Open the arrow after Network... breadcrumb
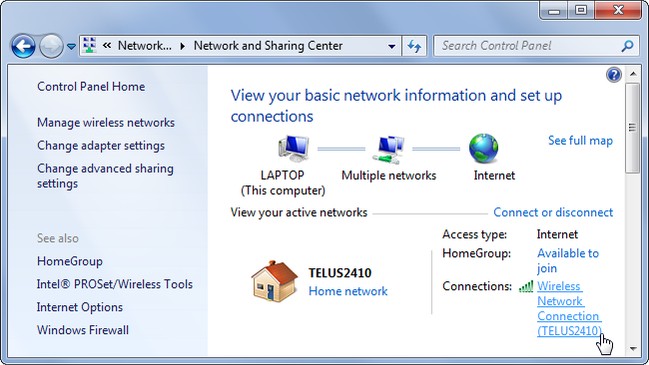Screen dimensions: 649x365 click(183, 46)
